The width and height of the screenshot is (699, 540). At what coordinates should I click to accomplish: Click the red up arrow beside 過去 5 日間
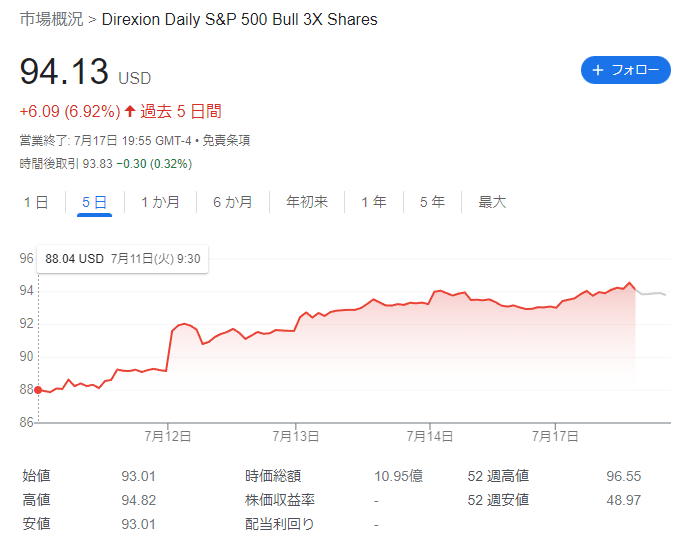(x=130, y=111)
